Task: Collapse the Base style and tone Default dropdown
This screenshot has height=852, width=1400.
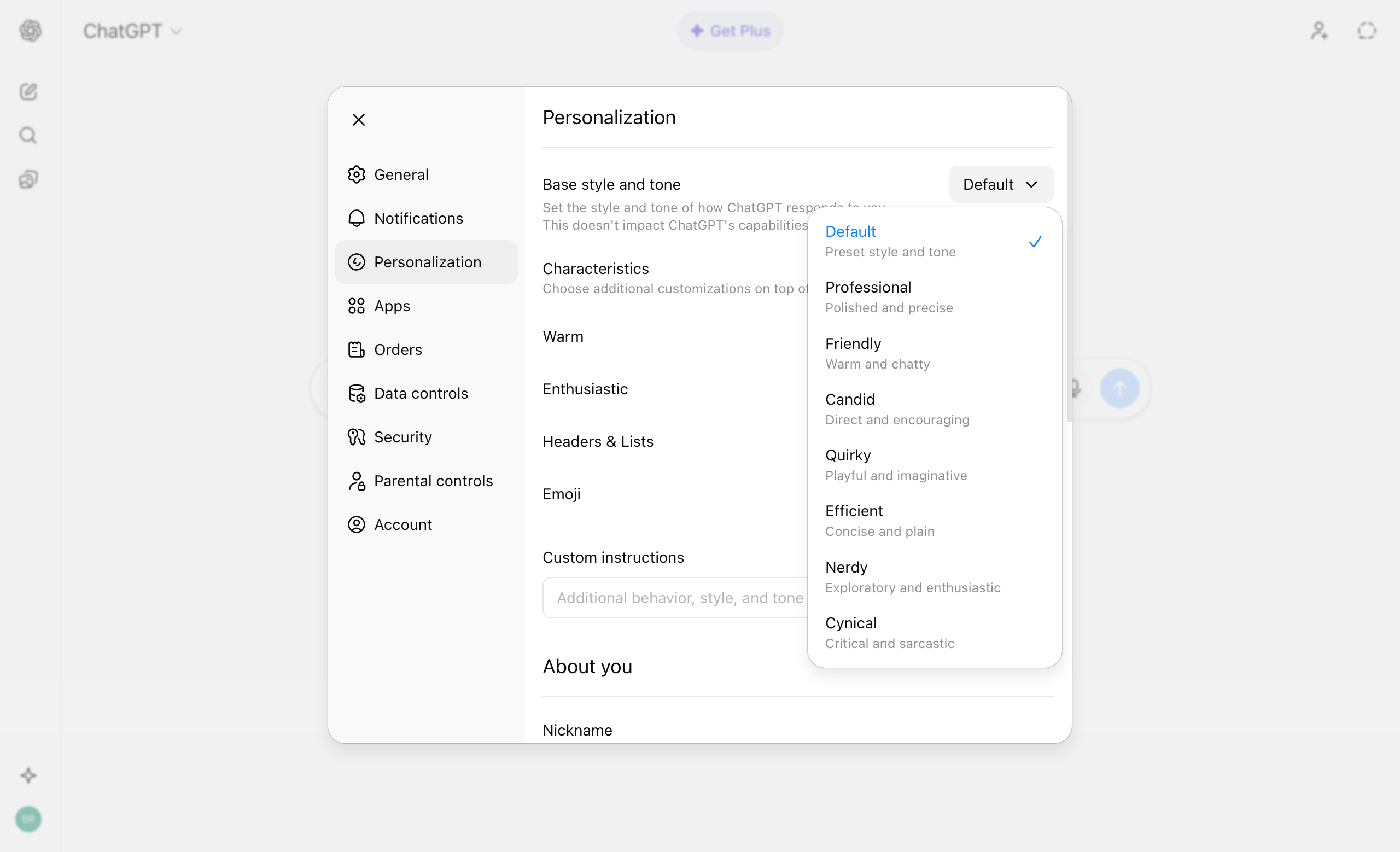Action: (x=1001, y=185)
